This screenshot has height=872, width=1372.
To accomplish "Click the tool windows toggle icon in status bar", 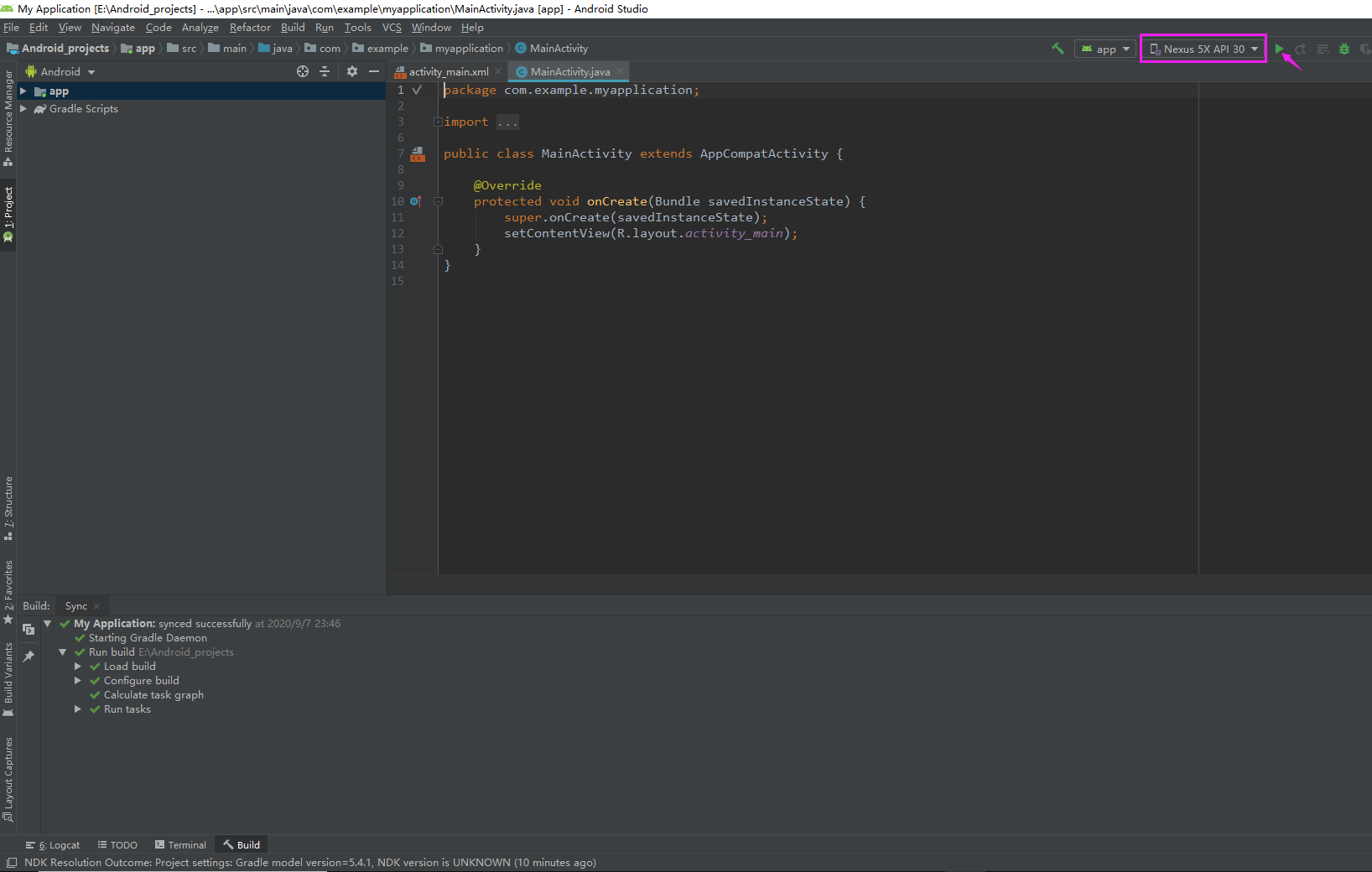I will (x=12, y=863).
